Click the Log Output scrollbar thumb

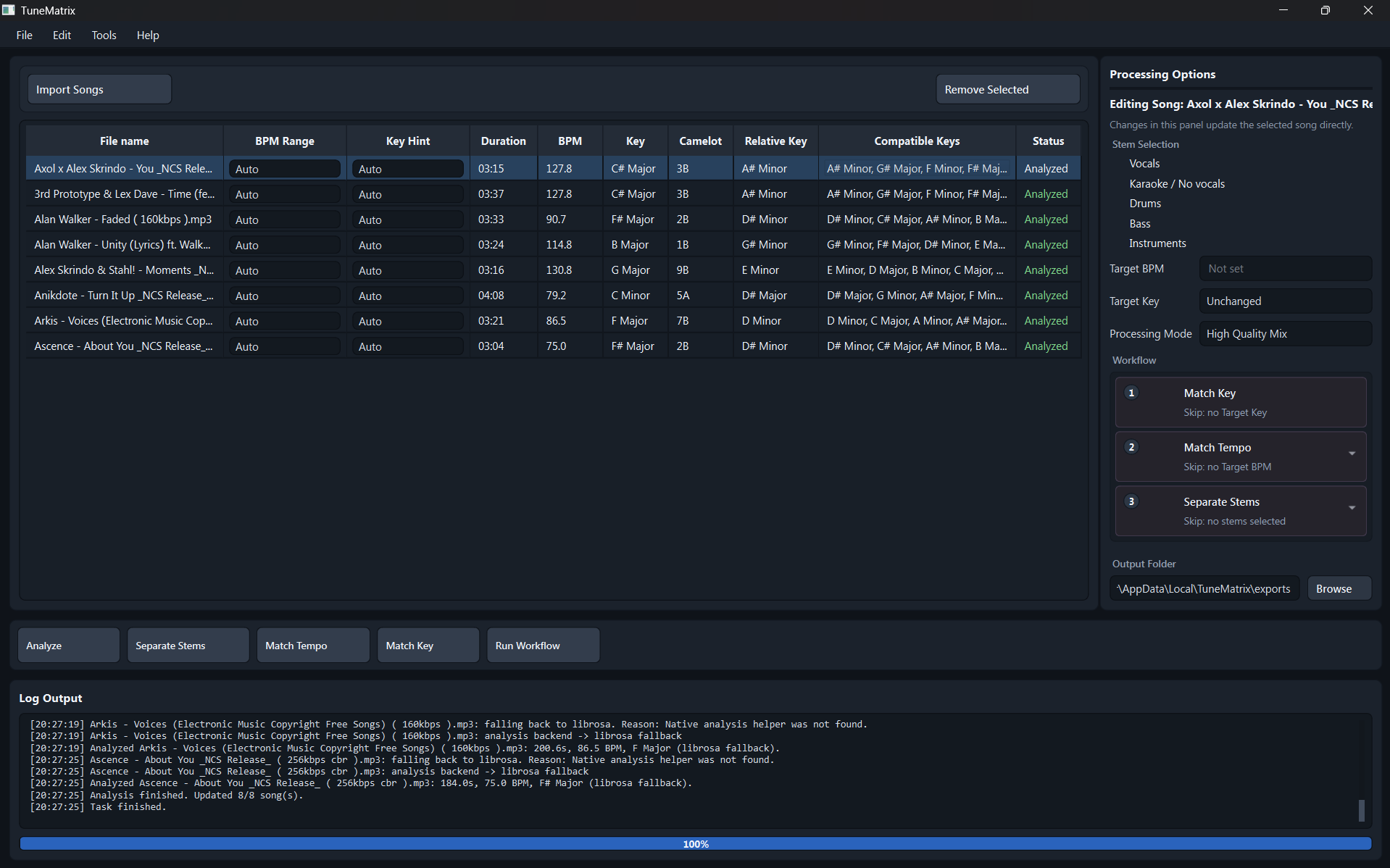pyautogui.click(x=1361, y=810)
